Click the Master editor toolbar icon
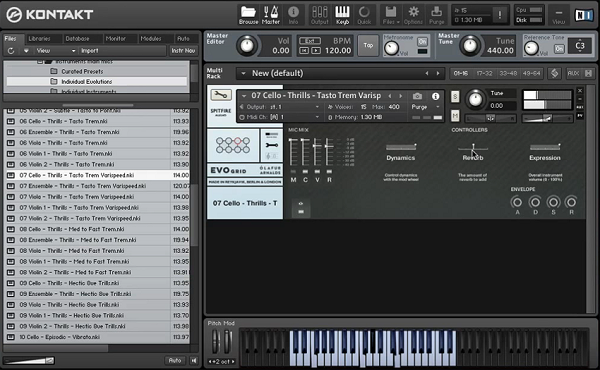The height and width of the screenshot is (370, 600). (x=271, y=15)
